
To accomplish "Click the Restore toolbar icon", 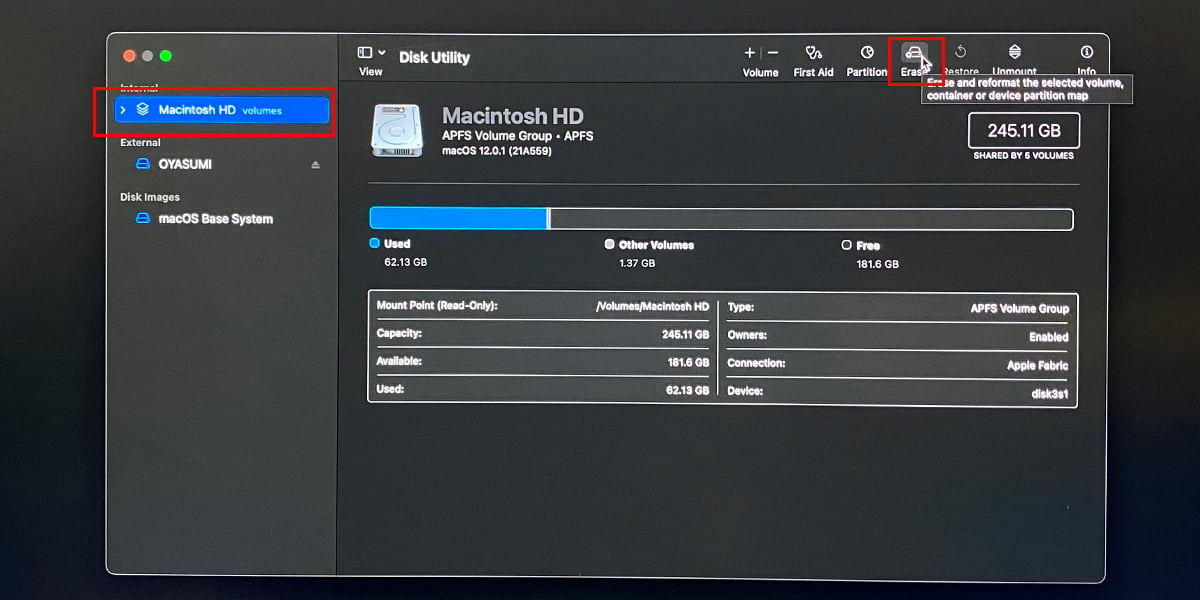I will pyautogui.click(x=960, y=54).
